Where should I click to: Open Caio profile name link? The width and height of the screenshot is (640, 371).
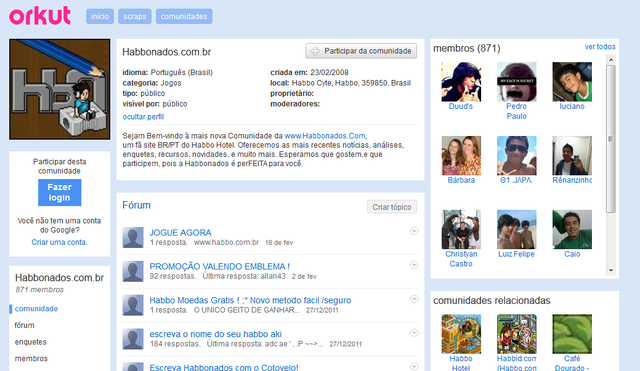pyautogui.click(x=572, y=254)
